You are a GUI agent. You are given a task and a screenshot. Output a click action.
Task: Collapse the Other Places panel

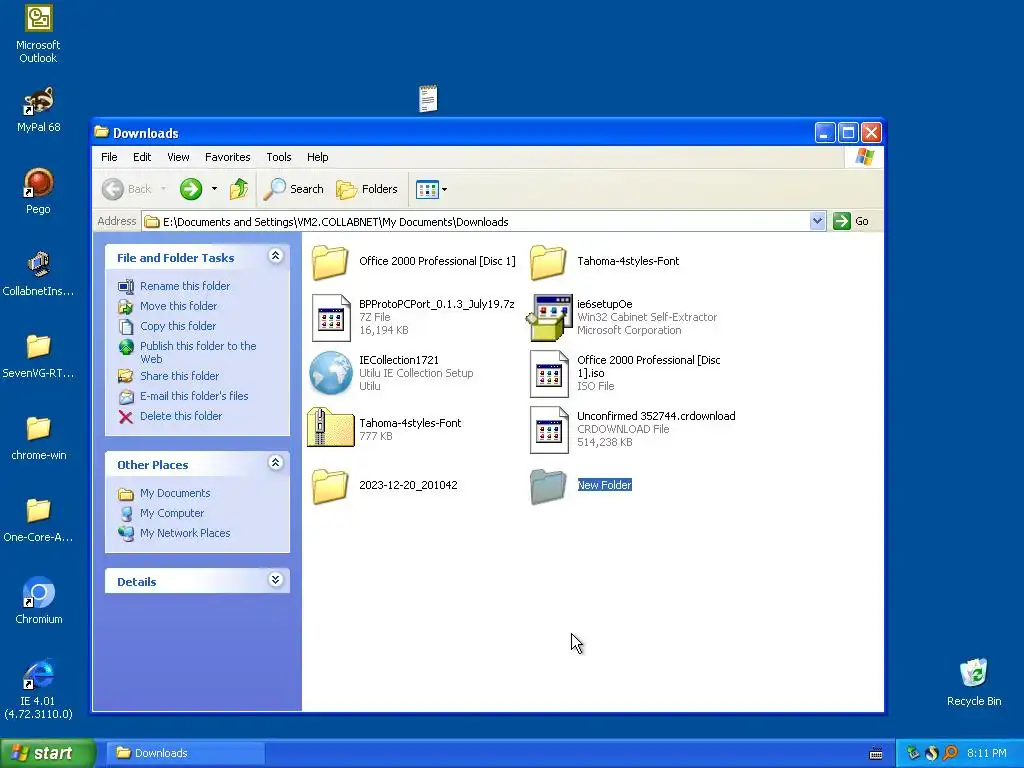pyautogui.click(x=276, y=463)
